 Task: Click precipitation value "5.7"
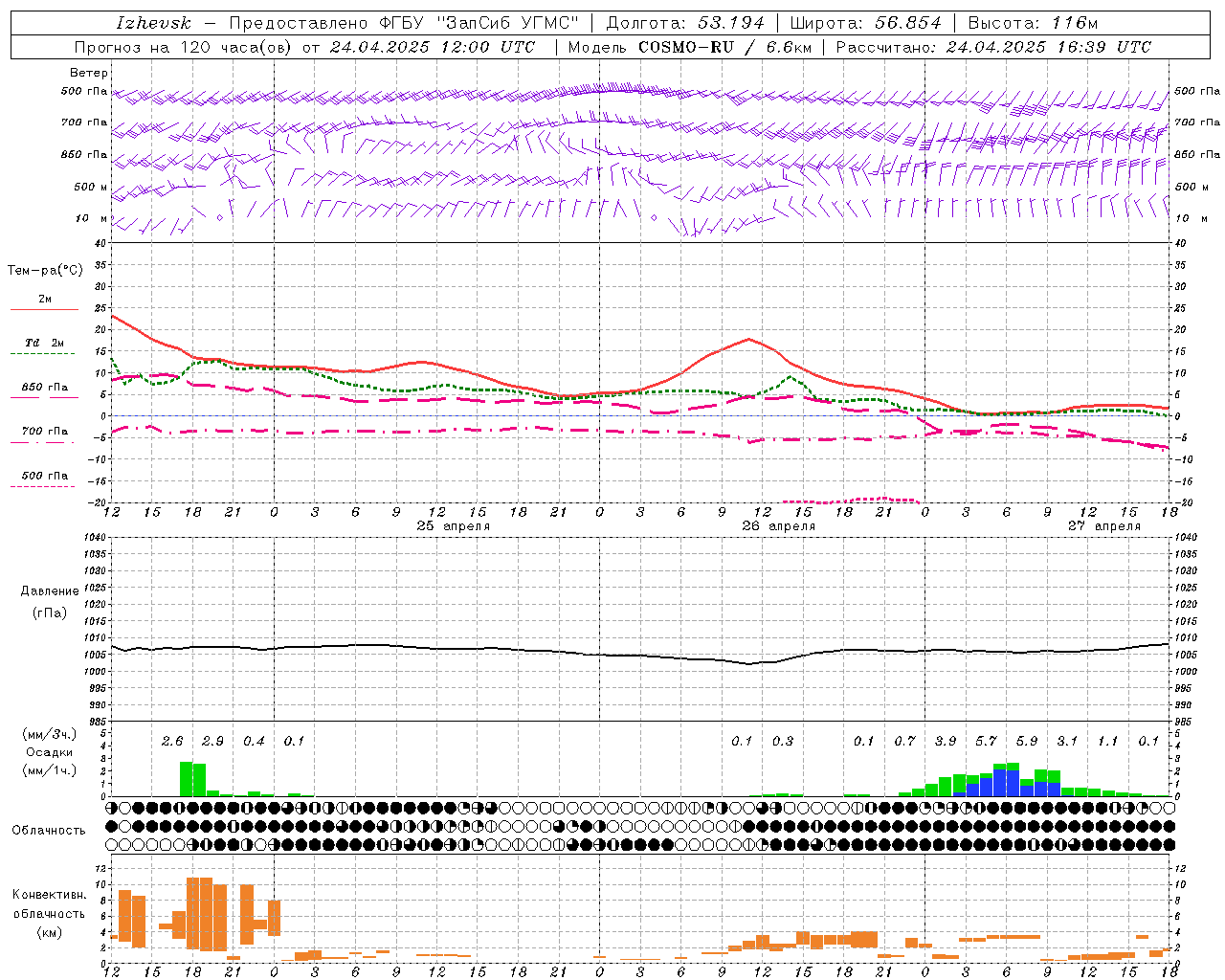coord(986,742)
